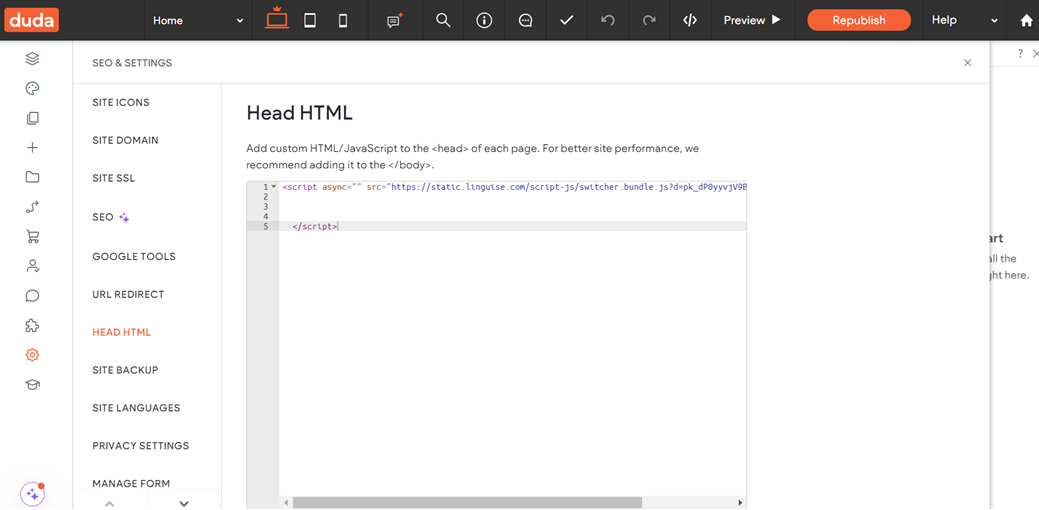Open the Help menu
Screen dimensions: 1039x510
tap(965, 21)
